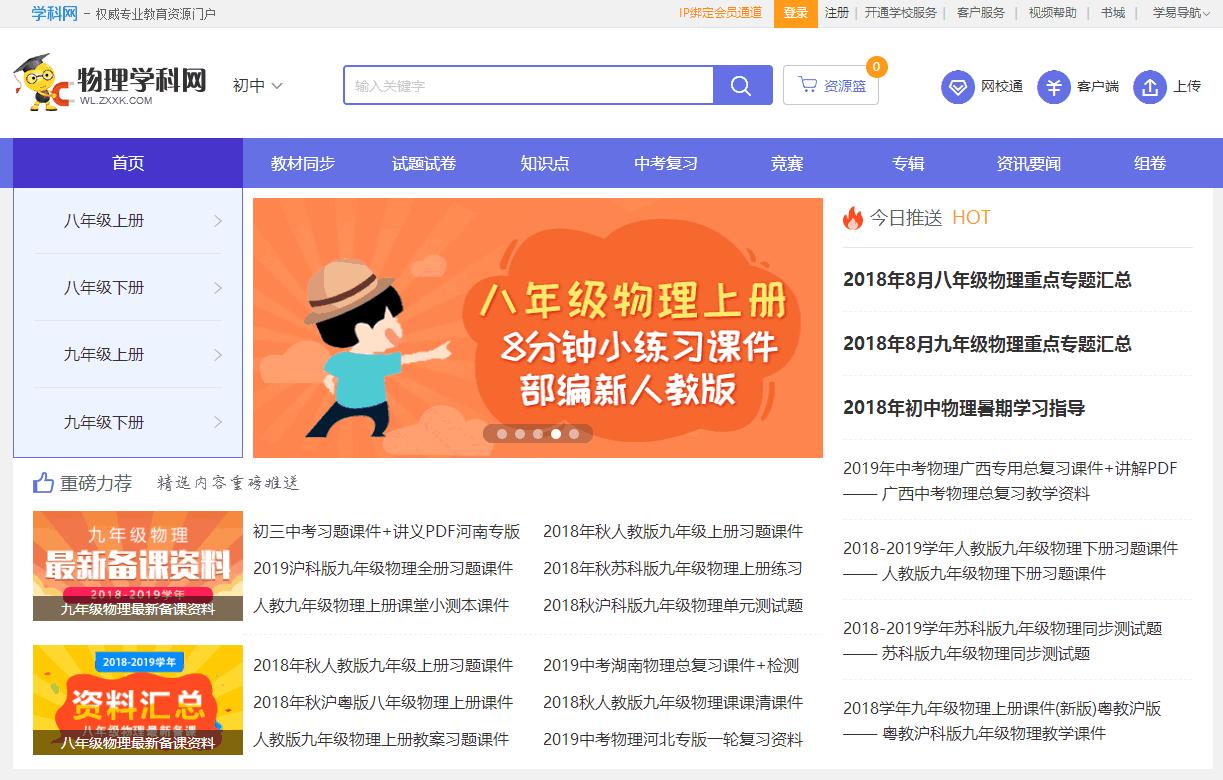Image resolution: width=1223 pixels, height=780 pixels.
Task: Click the search magnifier icon
Action: [x=741, y=86]
